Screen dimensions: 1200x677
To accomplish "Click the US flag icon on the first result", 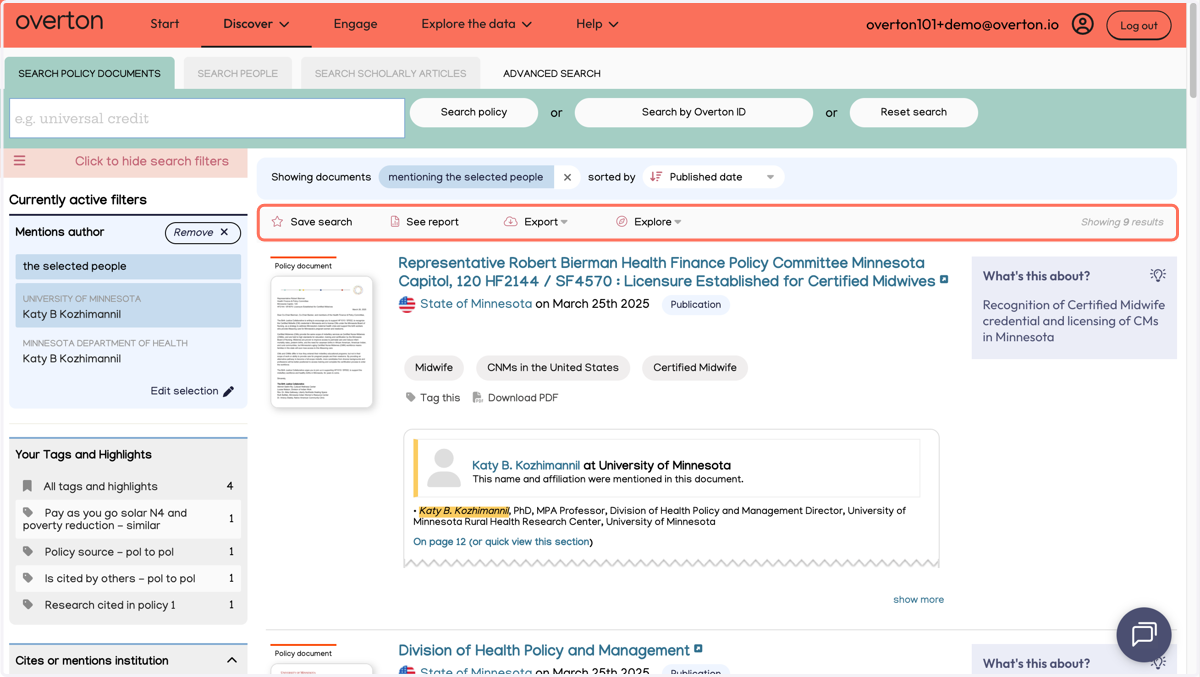I will click(407, 304).
